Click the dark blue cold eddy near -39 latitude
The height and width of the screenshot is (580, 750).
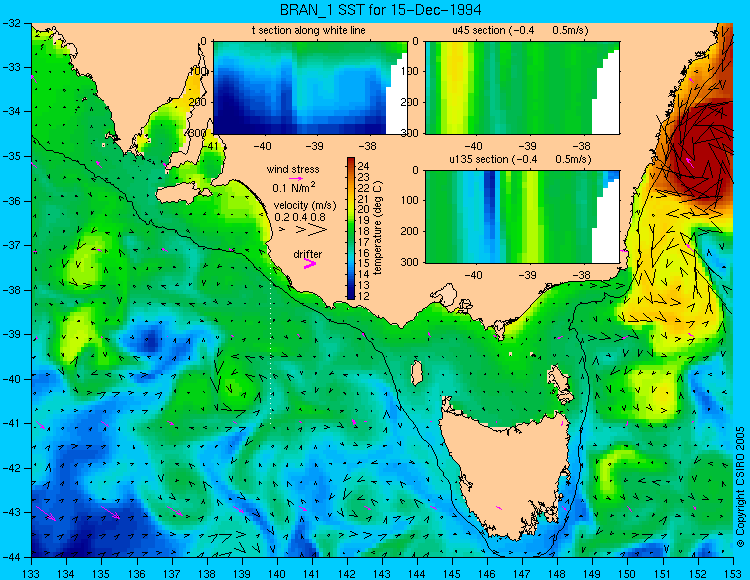[150, 341]
